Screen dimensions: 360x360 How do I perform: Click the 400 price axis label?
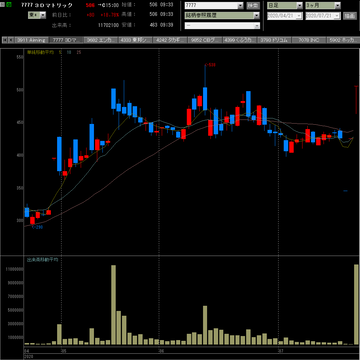(x=19, y=155)
